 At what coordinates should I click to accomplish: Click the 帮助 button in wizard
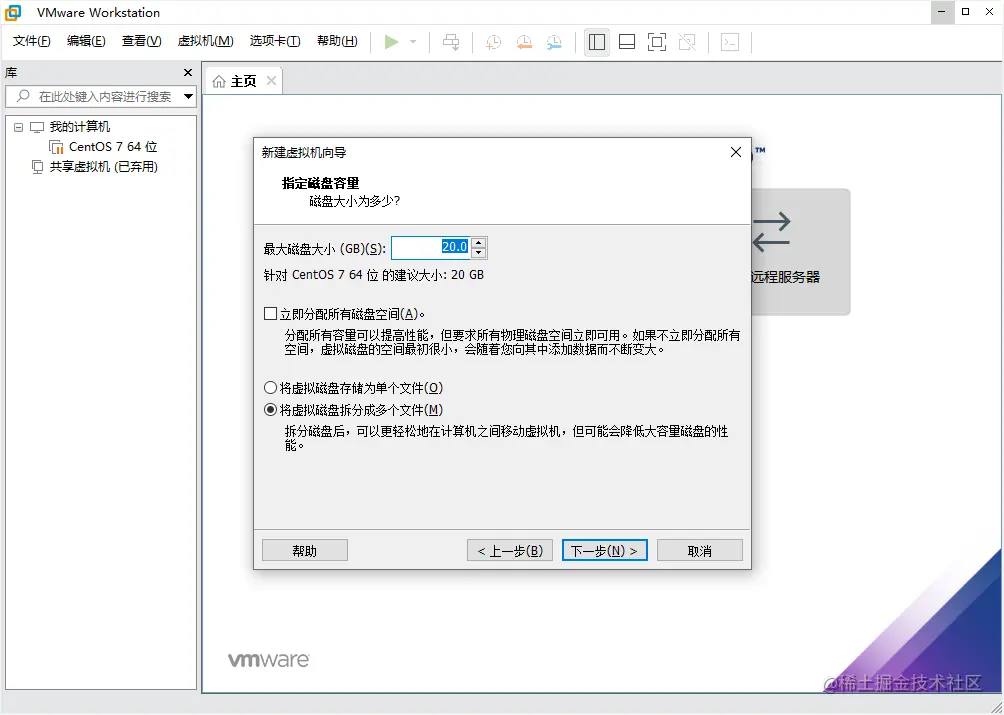305,550
